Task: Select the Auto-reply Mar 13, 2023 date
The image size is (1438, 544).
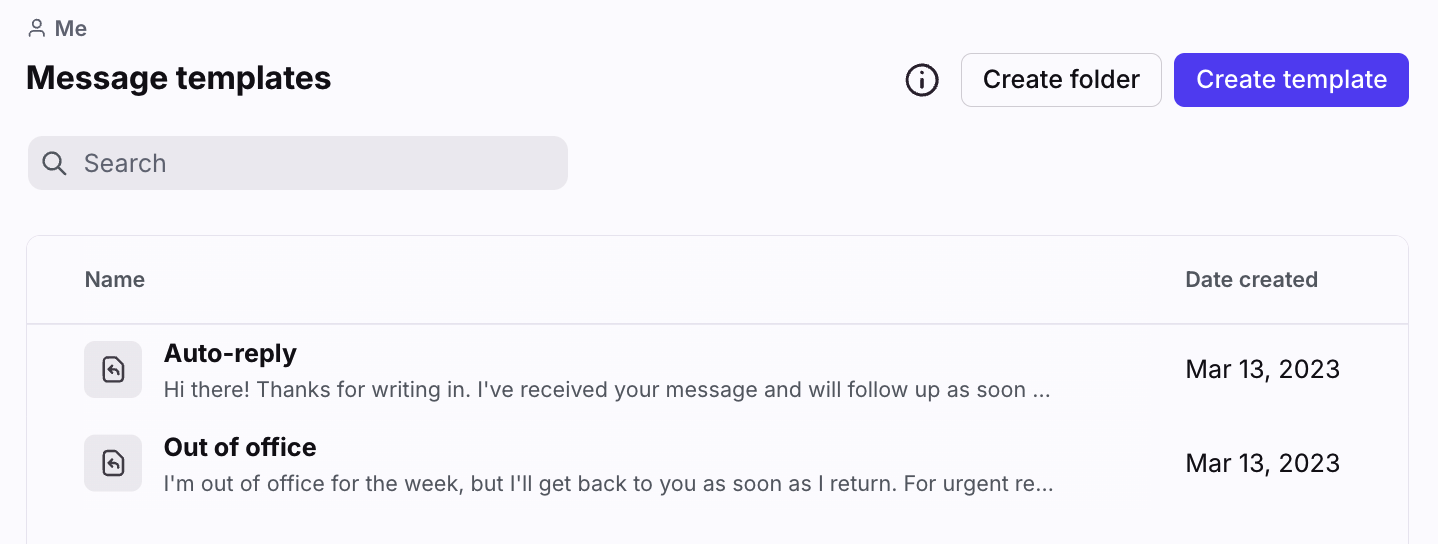Action: click(1262, 370)
